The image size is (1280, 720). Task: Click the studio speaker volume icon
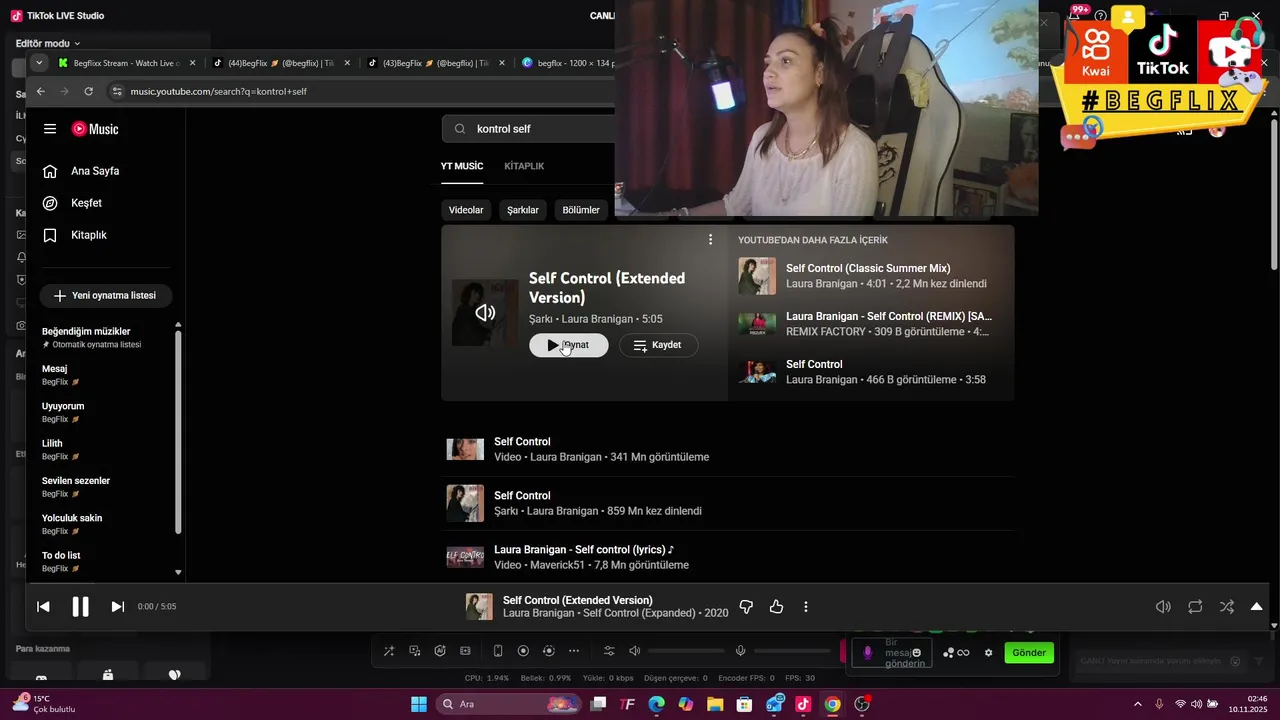click(634, 651)
